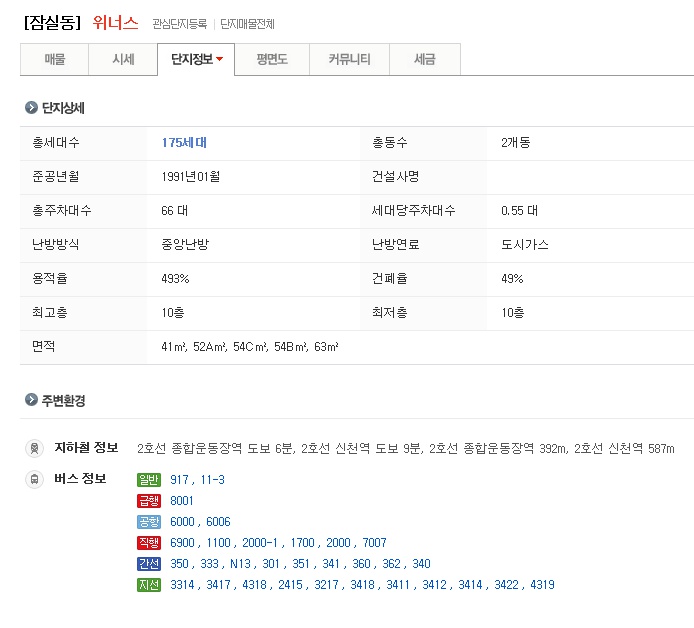Viewport: 694px width, 628px height.
Task: Open bus route 6900
Action: click(182, 543)
